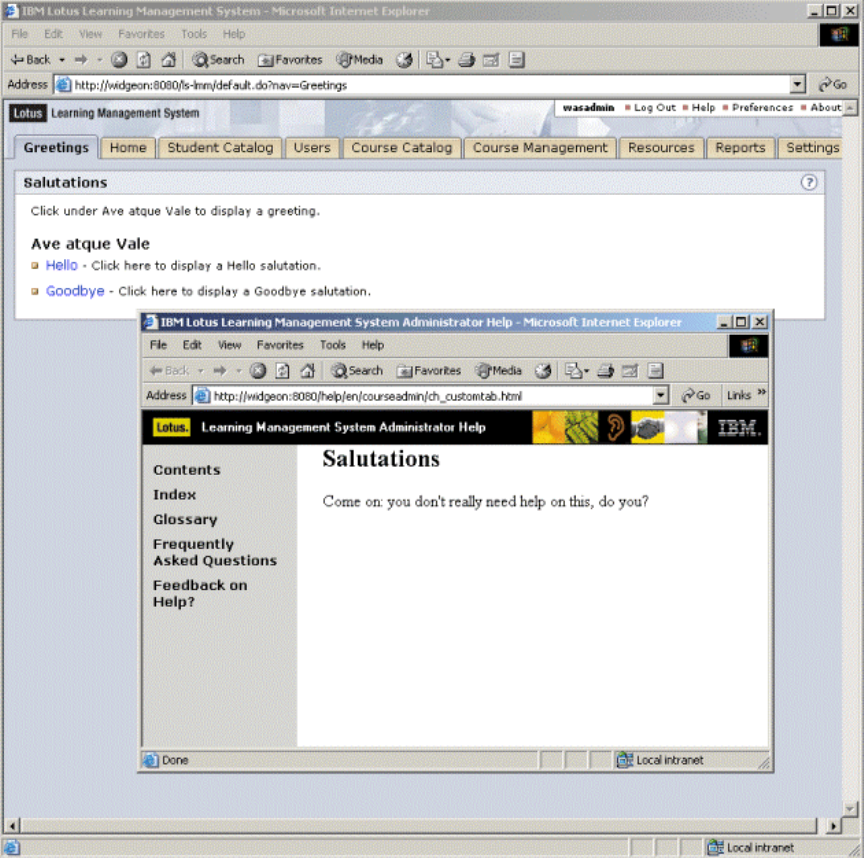This screenshot has height=858, width=864.
Task: Click Log Out link
Action: pyautogui.click(x=655, y=108)
